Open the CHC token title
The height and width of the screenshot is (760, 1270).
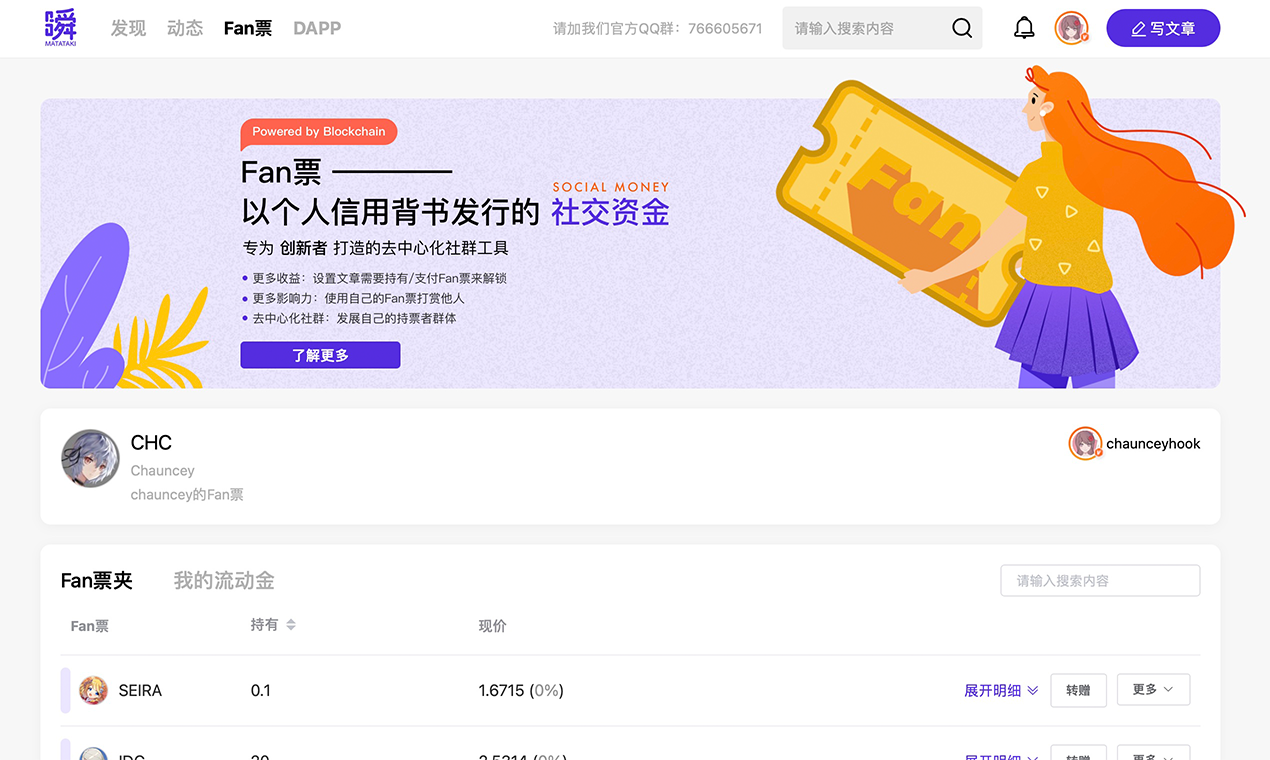pyautogui.click(x=151, y=443)
